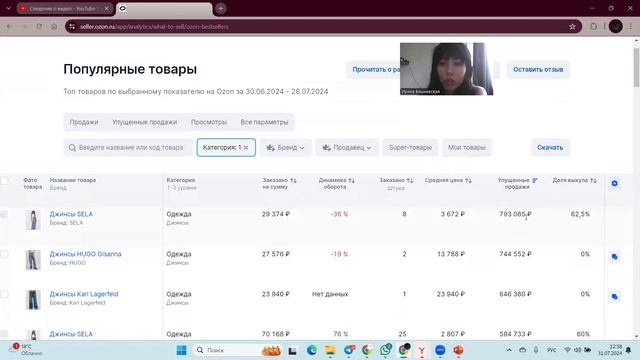Click the -36 % turnover value

[x=339, y=214]
